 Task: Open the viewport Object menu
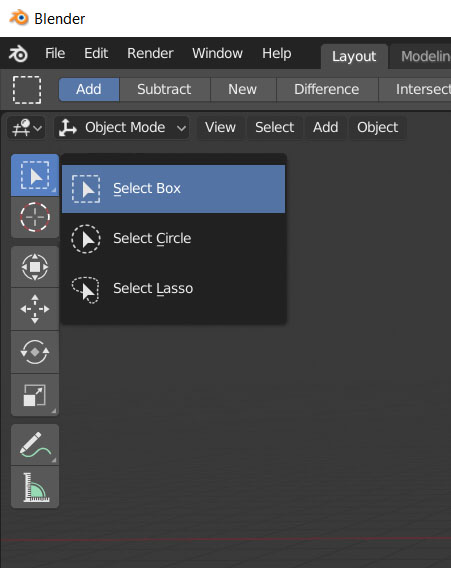pos(377,128)
